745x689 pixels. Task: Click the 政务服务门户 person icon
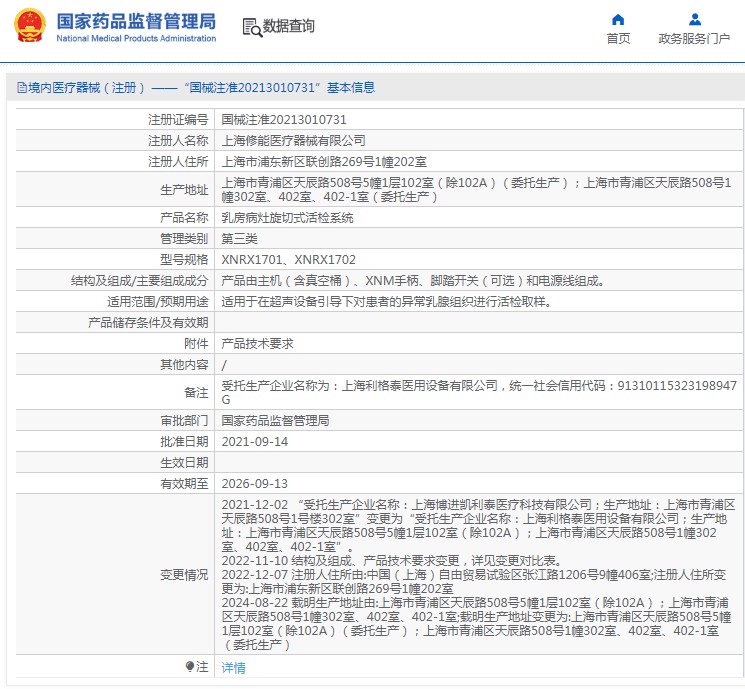[x=694, y=19]
